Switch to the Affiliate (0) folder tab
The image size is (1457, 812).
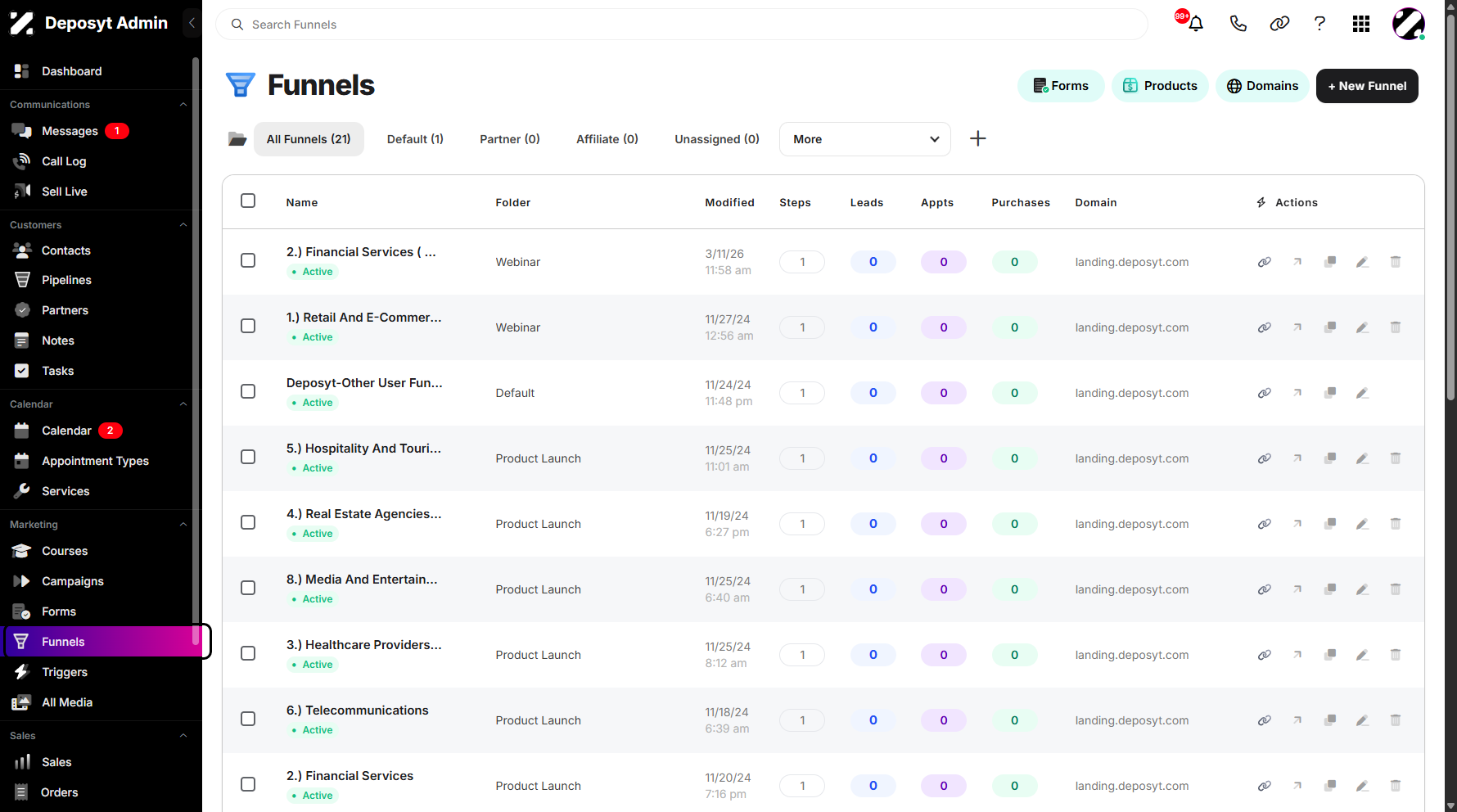[x=607, y=139]
